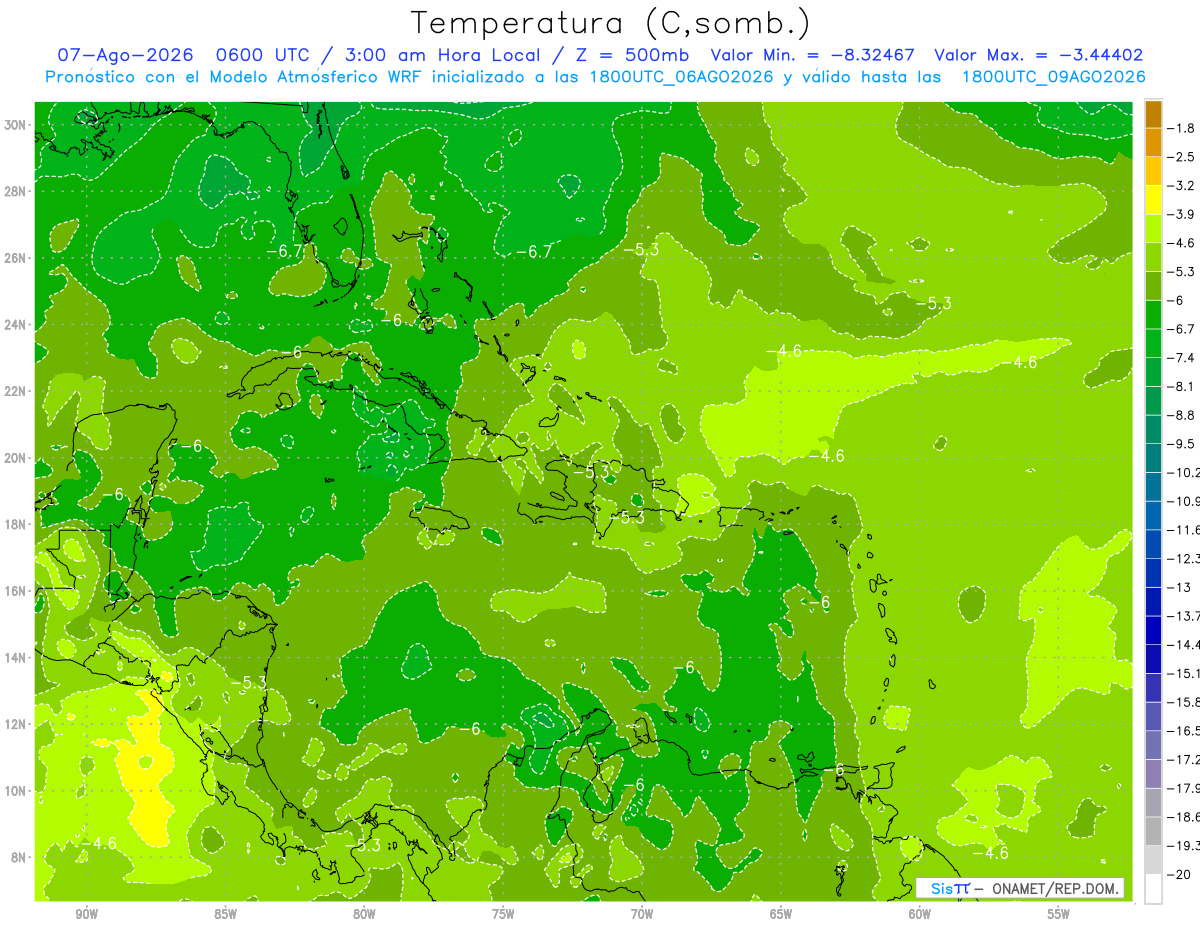Click the "65W" longitude axis label
1200x927 pixels.
pyautogui.click(x=781, y=914)
